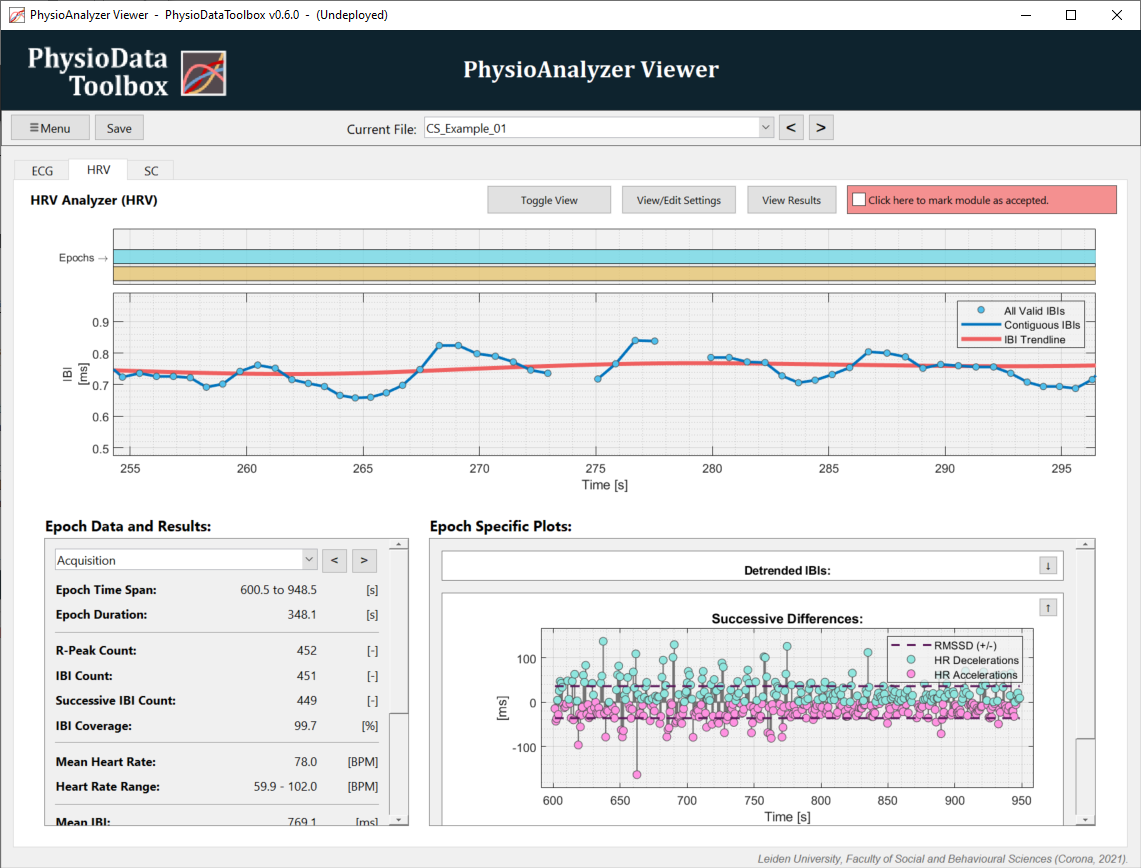Image resolution: width=1141 pixels, height=868 pixels.
Task: Click the IBI Trendline legend entry
Action: coord(1013,339)
